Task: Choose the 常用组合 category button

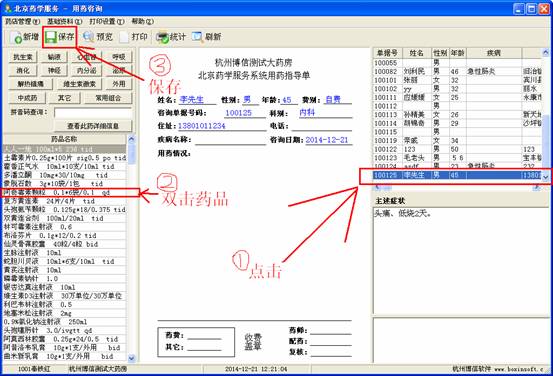Action: tap(108, 98)
